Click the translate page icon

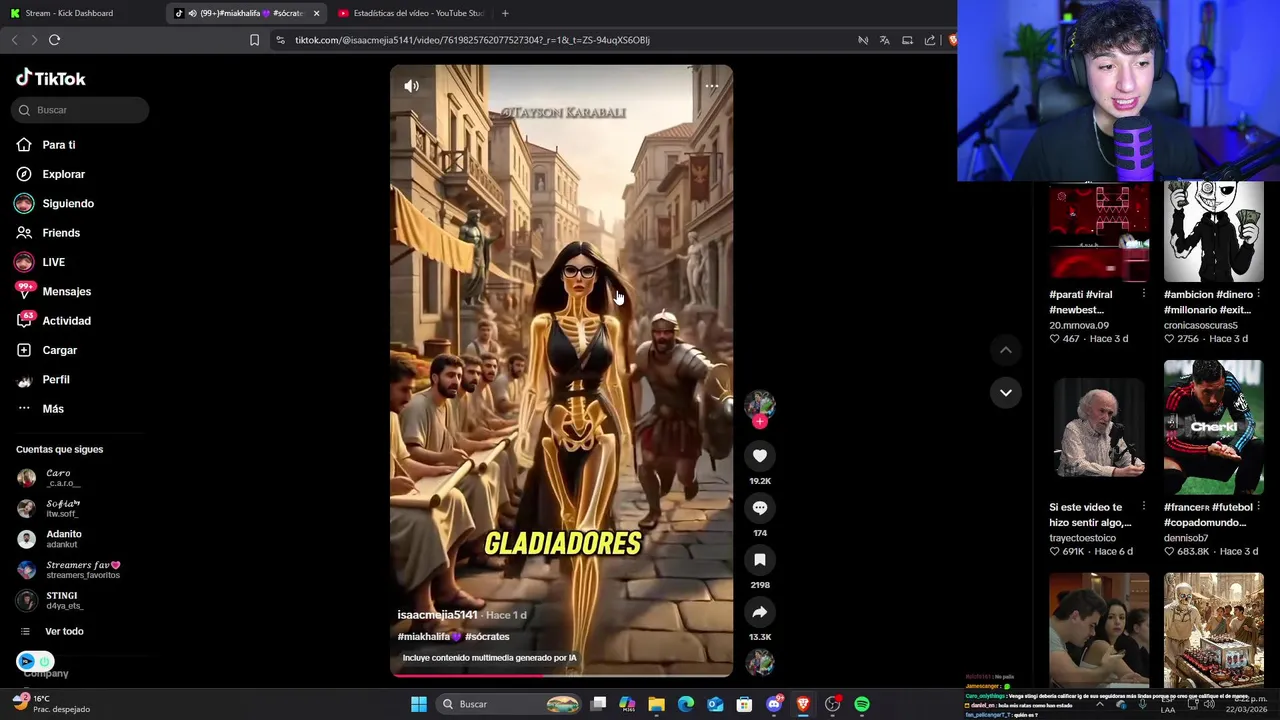884,40
